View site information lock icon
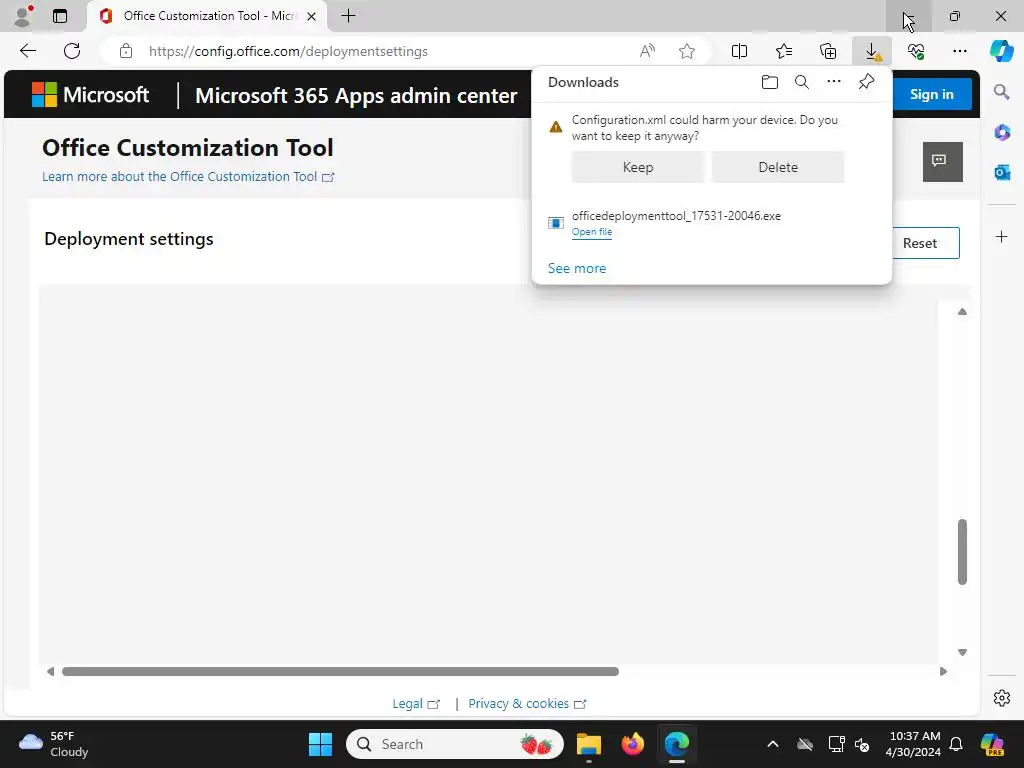Screen dimensions: 1024x768 [x=126, y=51]
